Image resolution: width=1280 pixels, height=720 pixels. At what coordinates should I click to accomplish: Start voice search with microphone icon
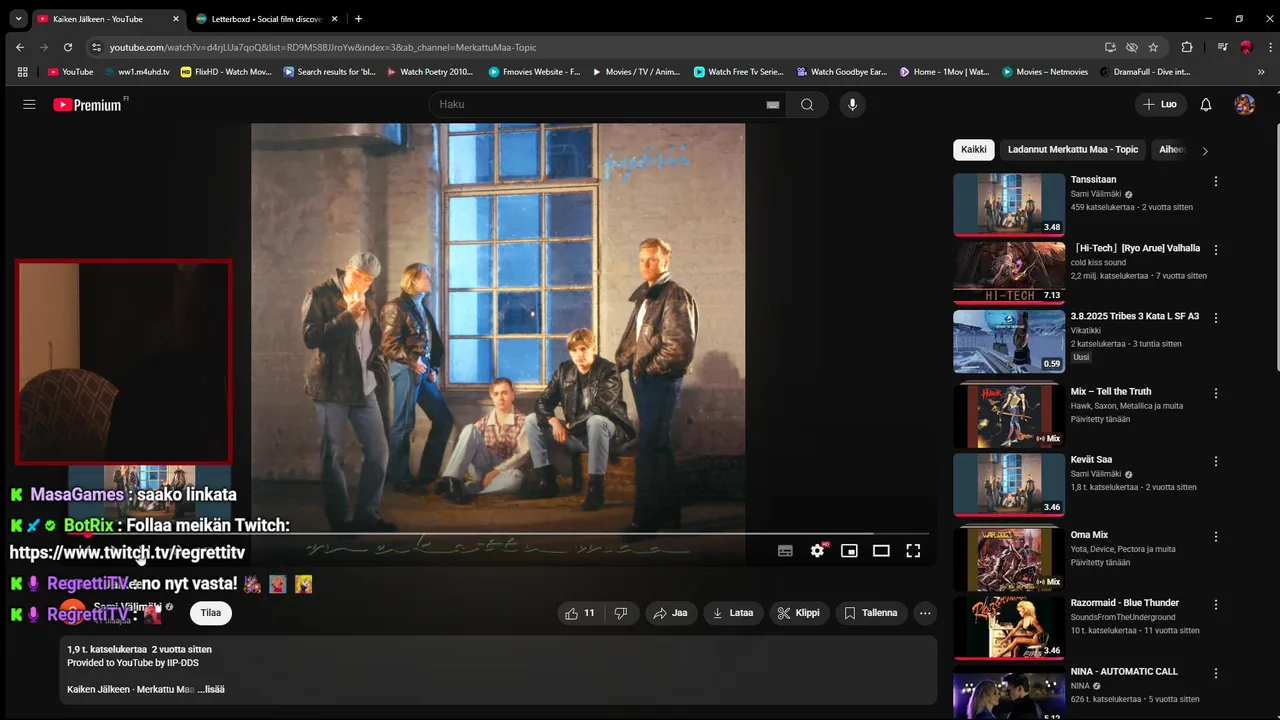(852, 105)
